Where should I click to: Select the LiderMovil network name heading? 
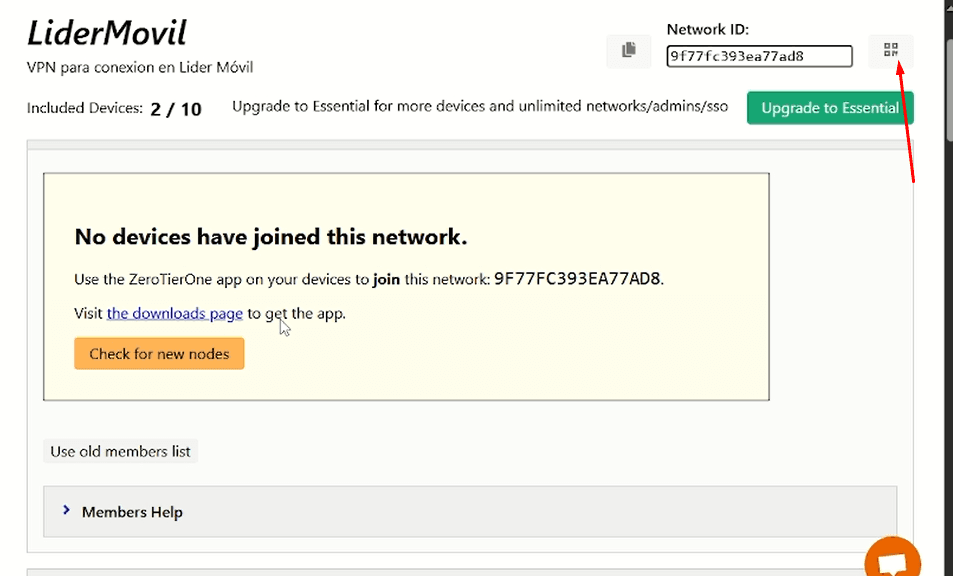click(x=106, y=33)
